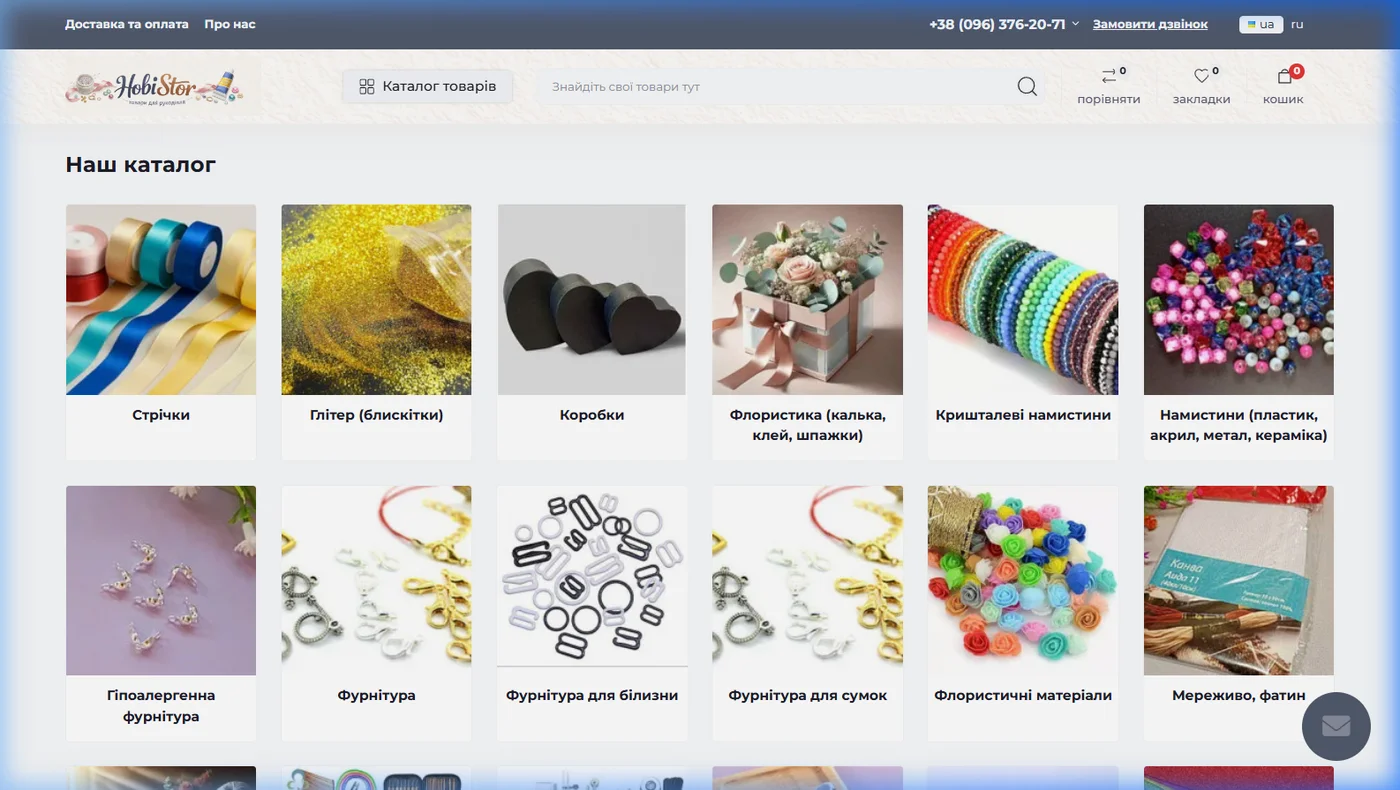
Task: Open the Про нас page
Action: (230, 24)
